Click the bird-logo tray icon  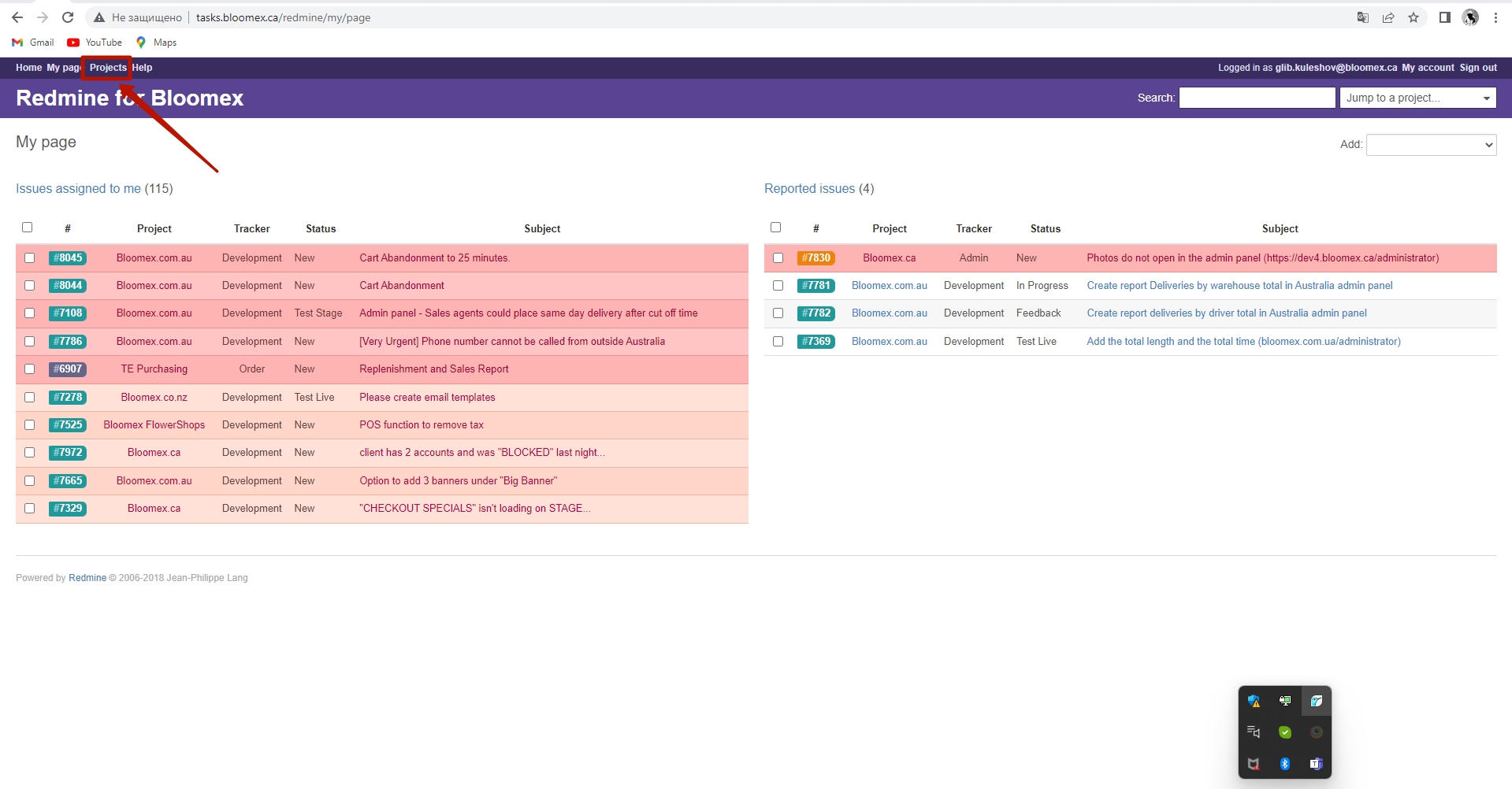click(1317, 701)
